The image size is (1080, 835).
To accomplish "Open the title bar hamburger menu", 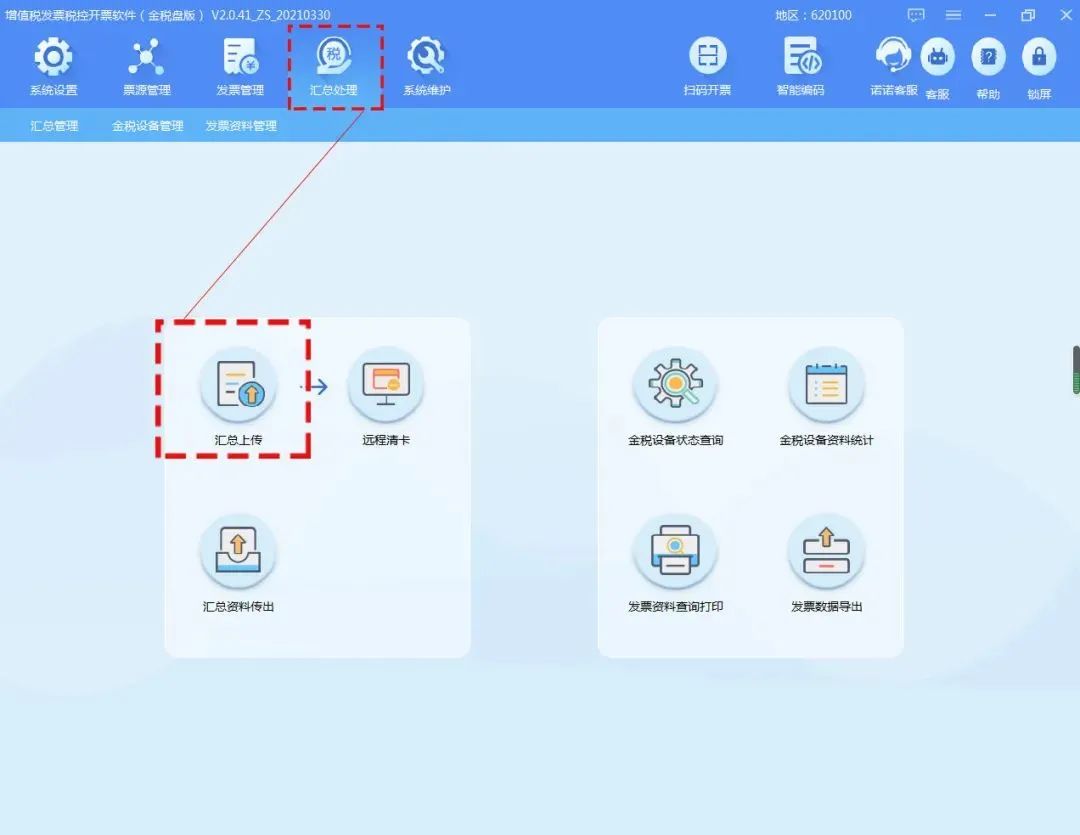I will coord(953,15).
